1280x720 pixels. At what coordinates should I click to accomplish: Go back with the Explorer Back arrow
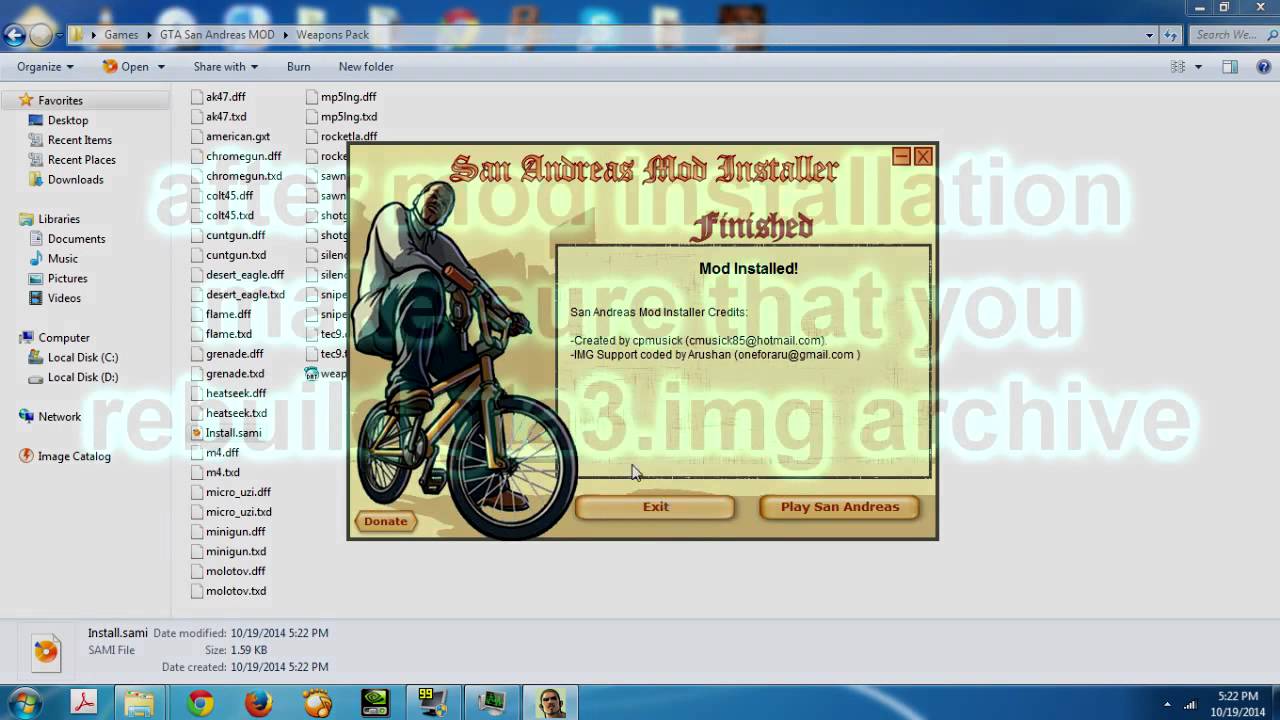click(x=14, y=35)
